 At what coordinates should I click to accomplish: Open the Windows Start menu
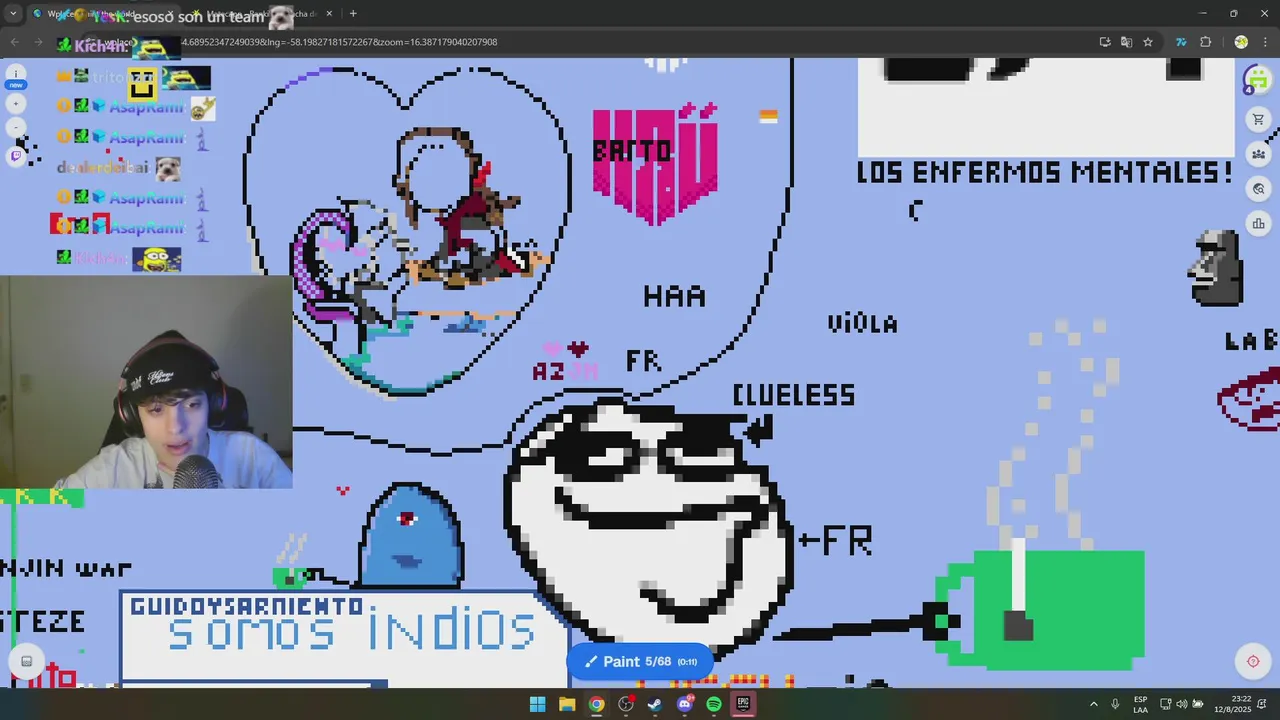click(538, 704)
